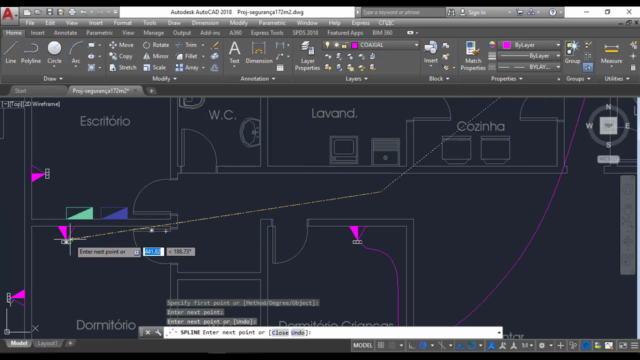The width and height of the screenshot is (640, 360).
Task: Expand the Draw panel
Action: click(x=53, y=79)
